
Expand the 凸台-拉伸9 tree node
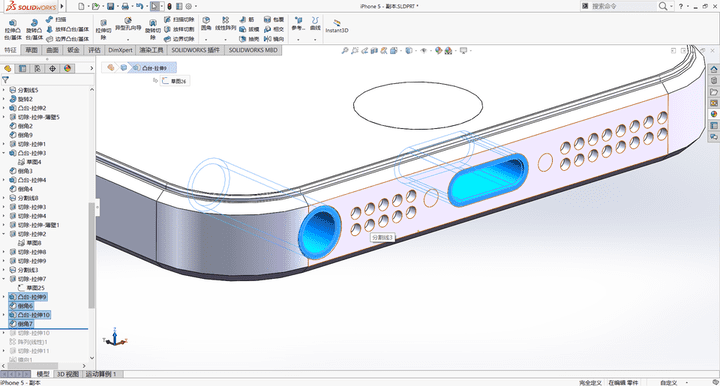(4, 297)
